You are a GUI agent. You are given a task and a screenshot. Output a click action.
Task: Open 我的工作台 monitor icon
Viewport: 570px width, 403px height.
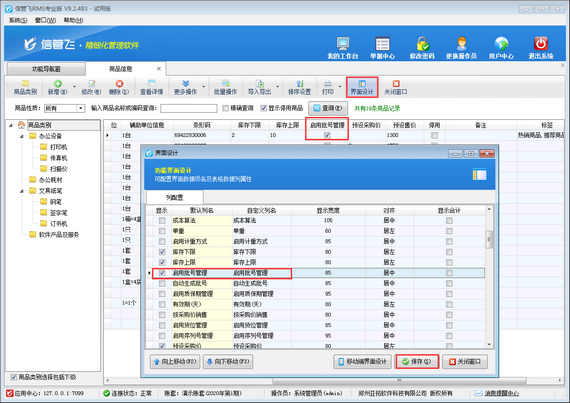[342, 44]
